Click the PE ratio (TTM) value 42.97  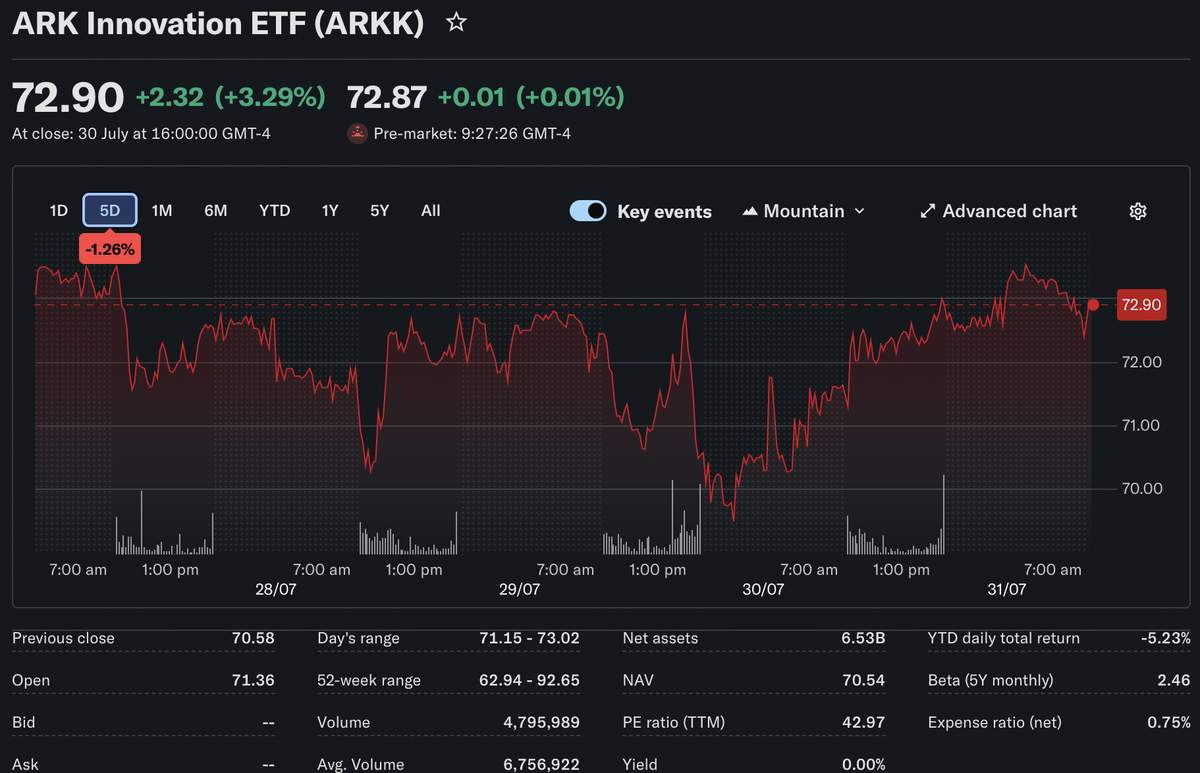pos(864,722)
